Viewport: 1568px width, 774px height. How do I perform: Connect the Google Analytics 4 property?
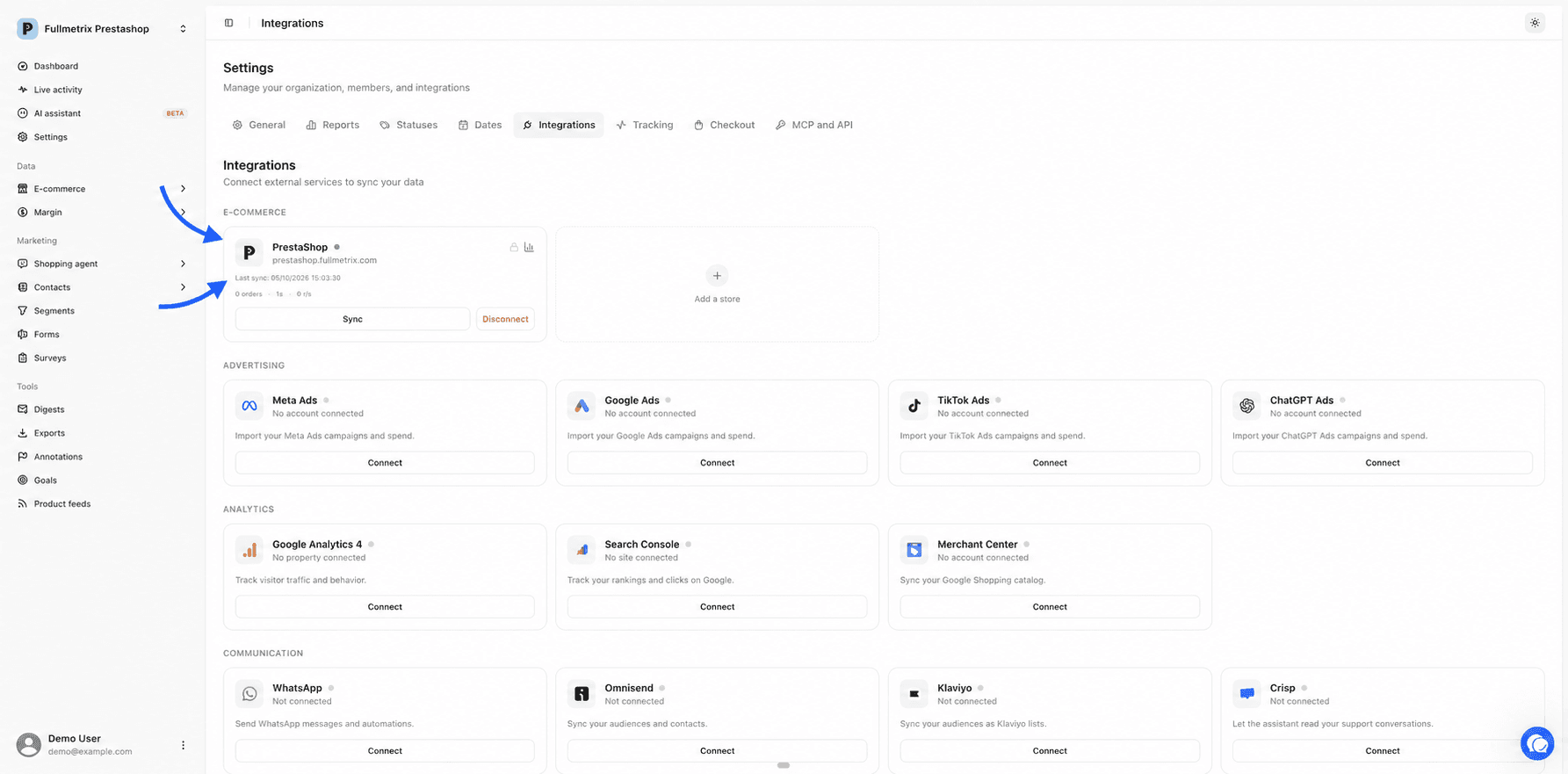[385, 607]
